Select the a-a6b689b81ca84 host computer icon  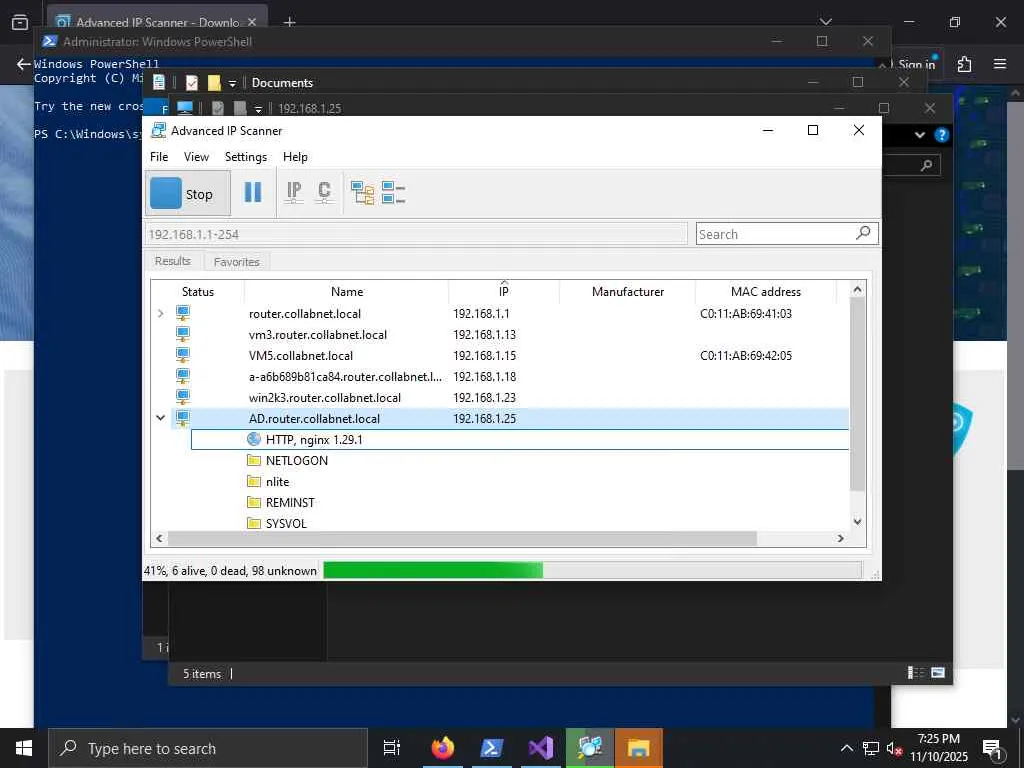(x=183, y=376)
